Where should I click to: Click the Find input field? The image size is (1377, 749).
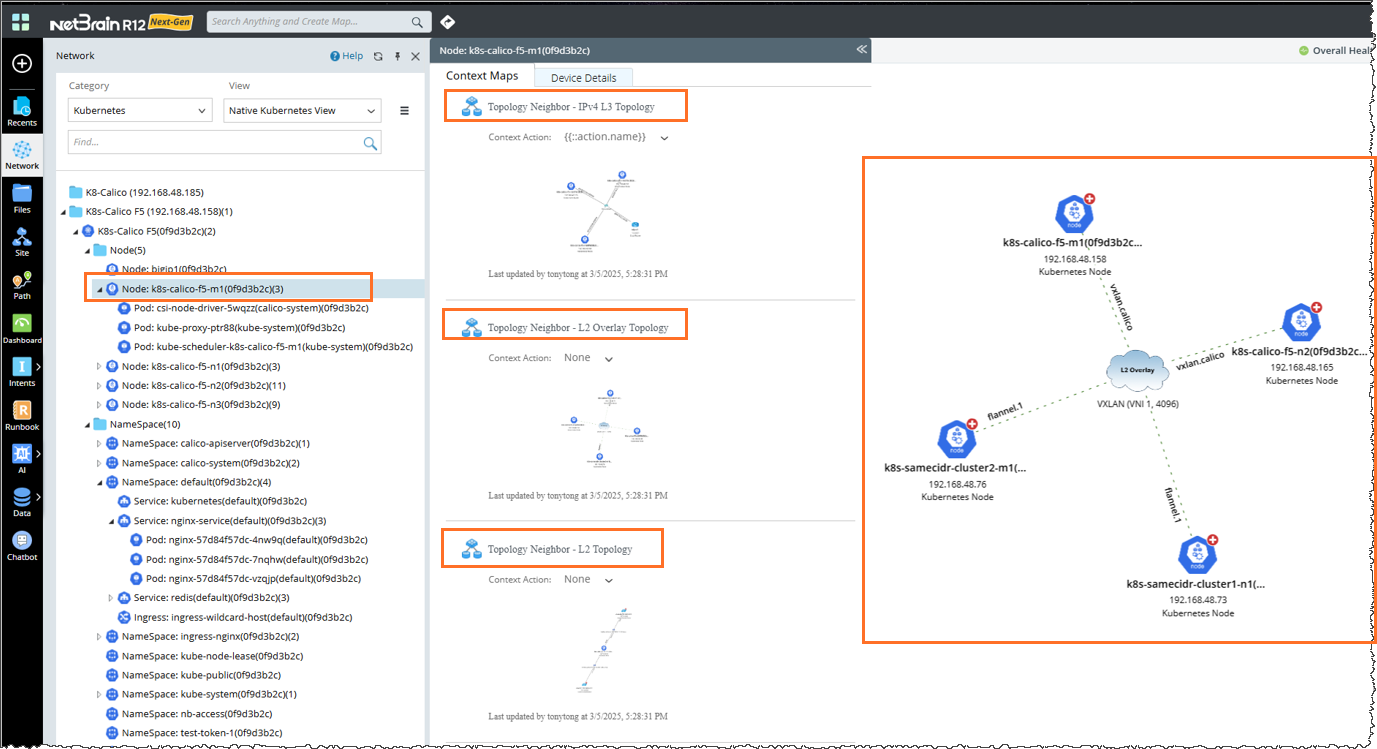[214, 143]
